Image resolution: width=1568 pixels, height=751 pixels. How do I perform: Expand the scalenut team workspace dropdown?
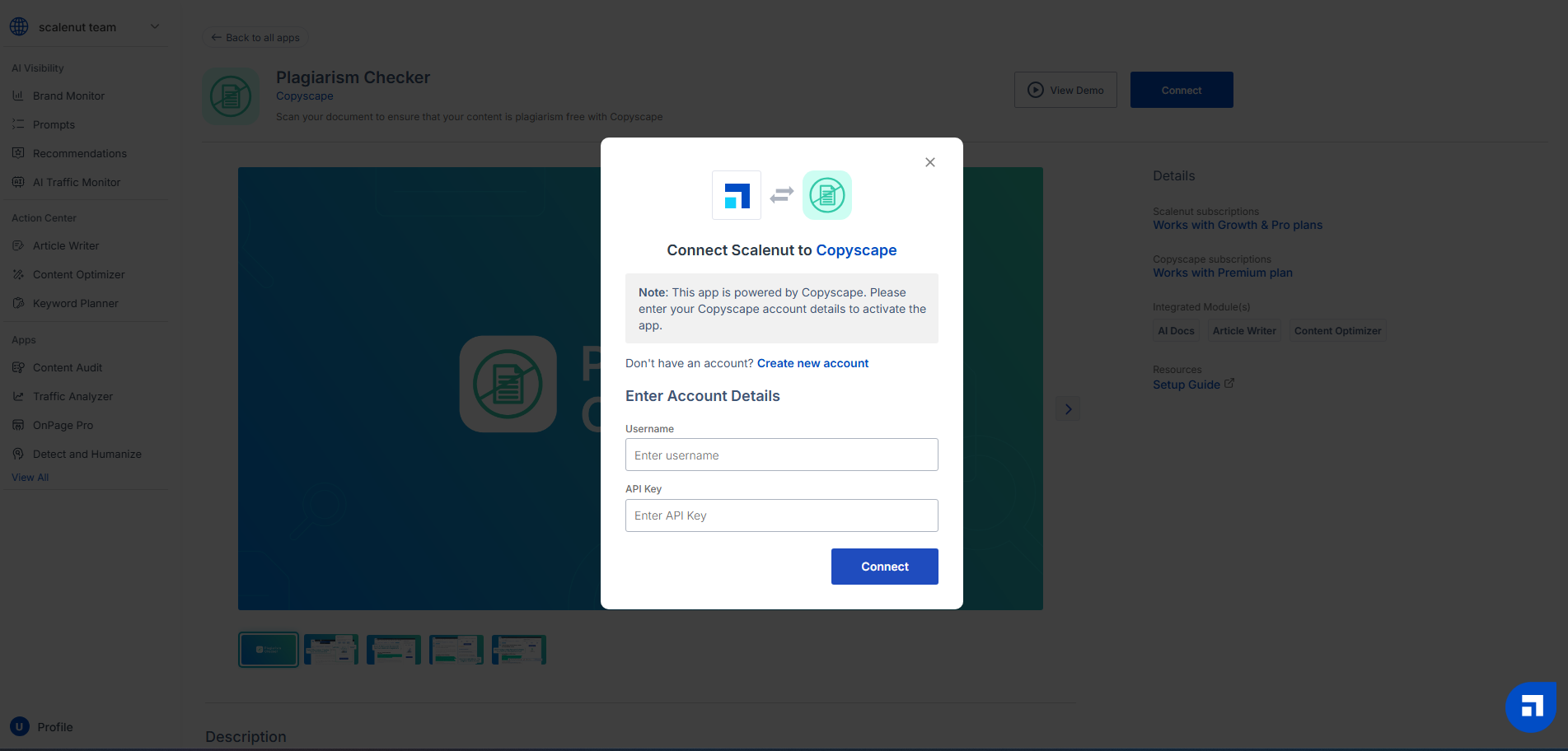tap(154, 26)
